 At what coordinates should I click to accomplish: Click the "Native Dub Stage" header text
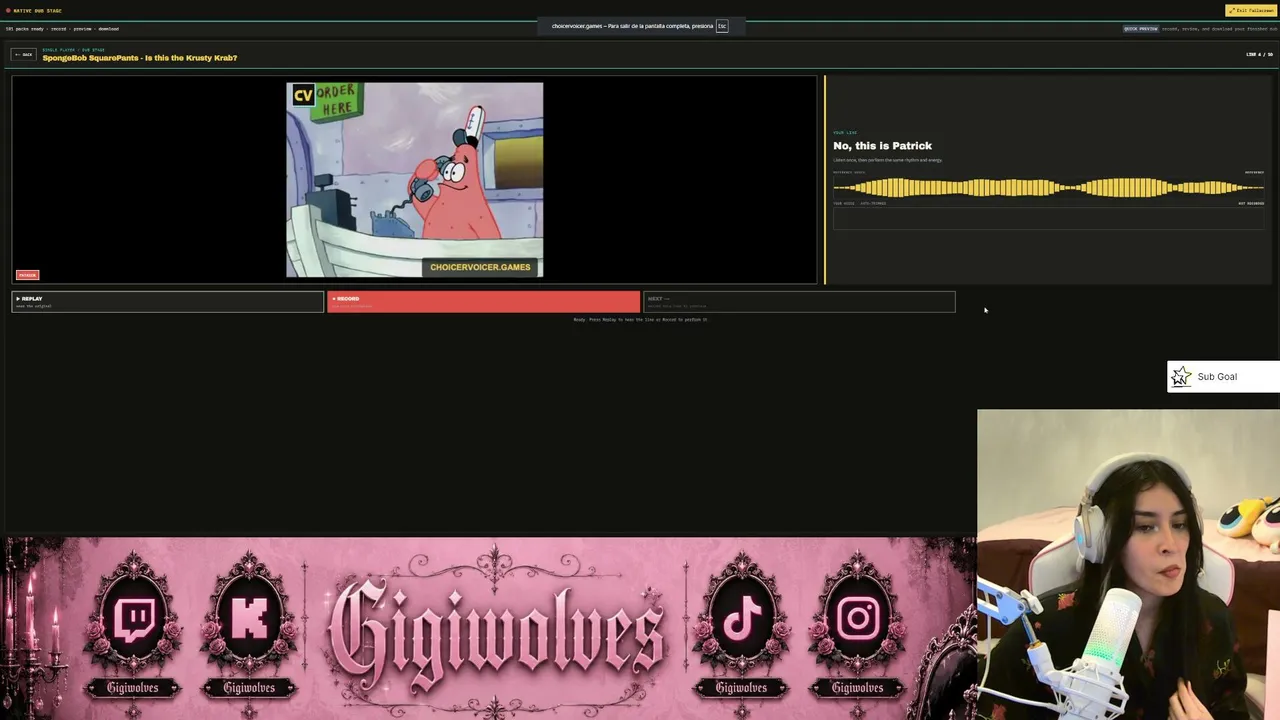point(37,11)
